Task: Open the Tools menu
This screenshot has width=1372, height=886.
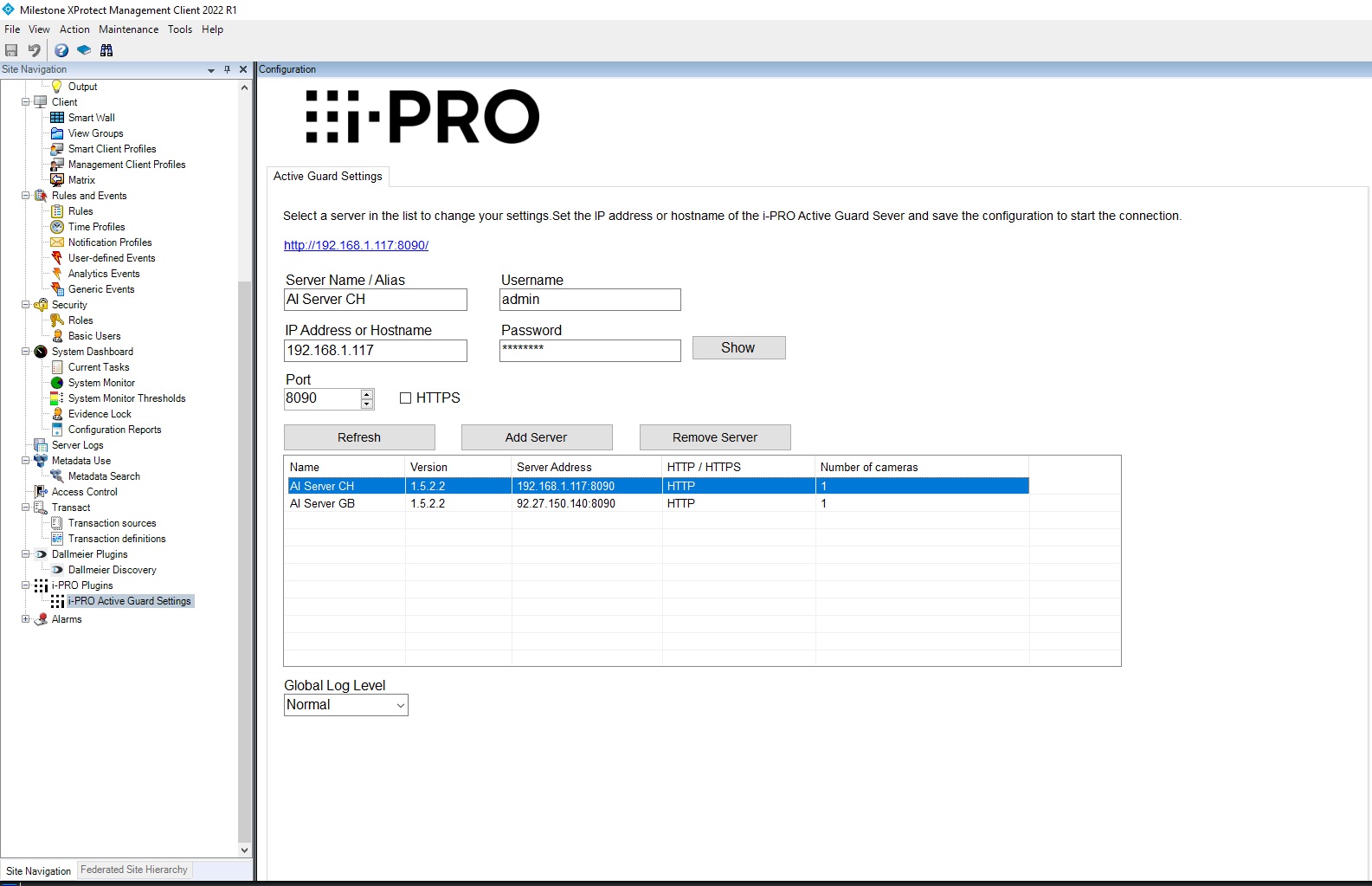Action: [180, 29]
